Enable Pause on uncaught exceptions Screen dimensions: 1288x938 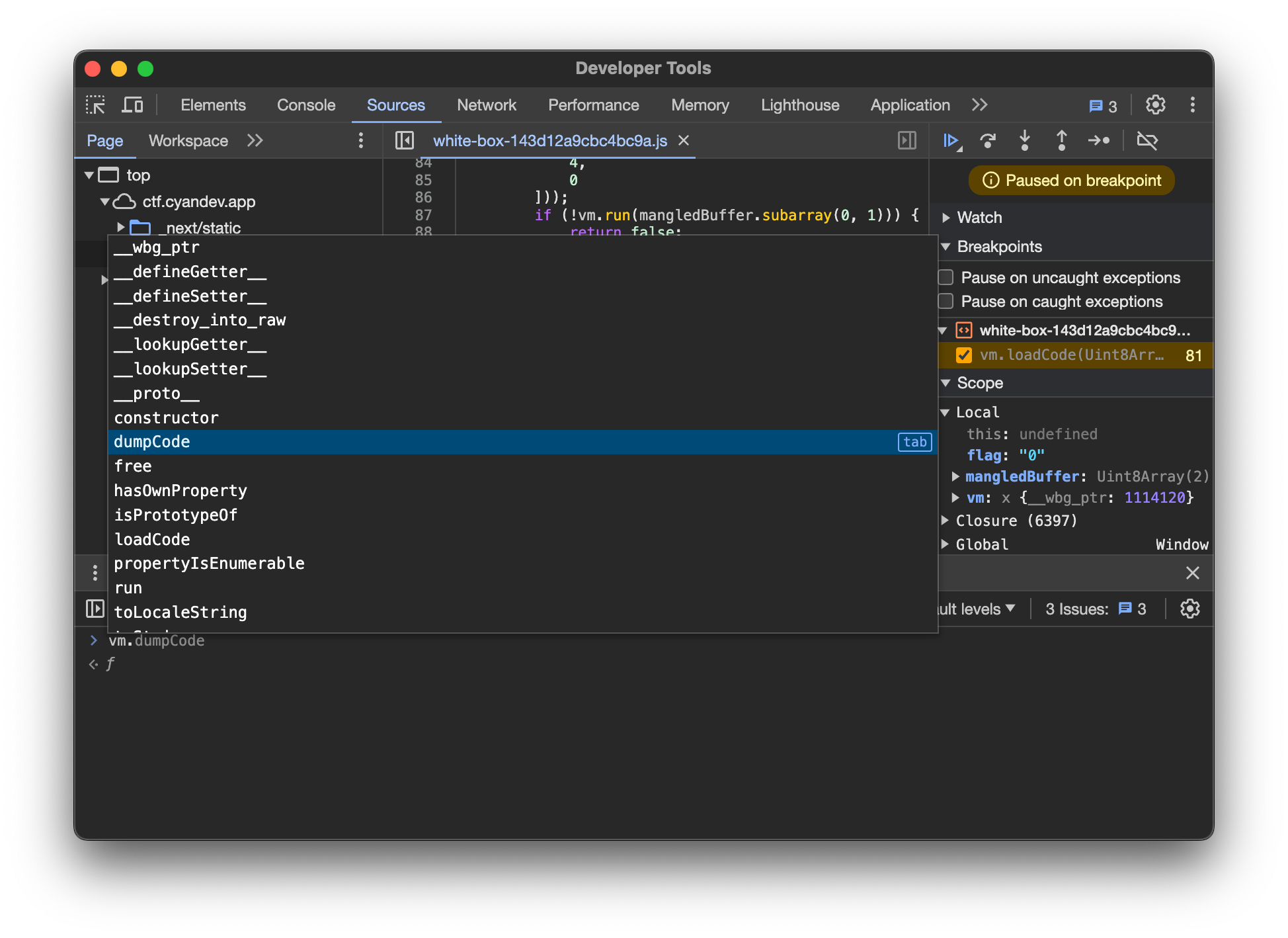tap(946, 277)
